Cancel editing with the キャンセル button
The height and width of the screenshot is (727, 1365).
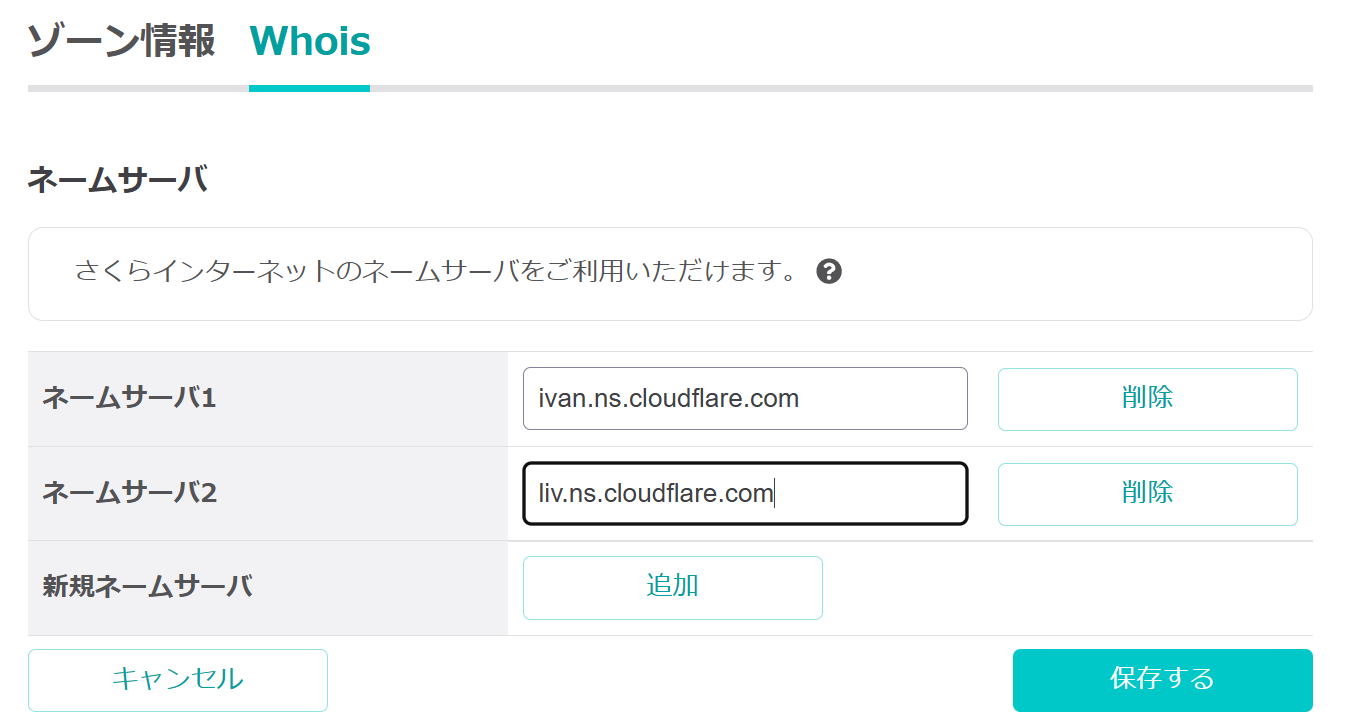tap(177, 679)
